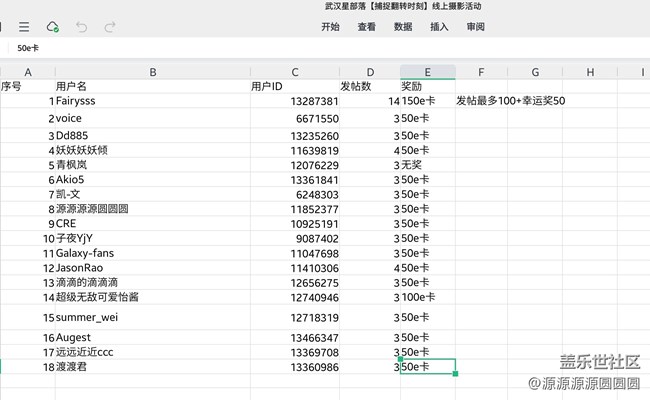Select the cell containing Fairysss
The width and height of the screenshot is (650, 400).
point(153,101)
